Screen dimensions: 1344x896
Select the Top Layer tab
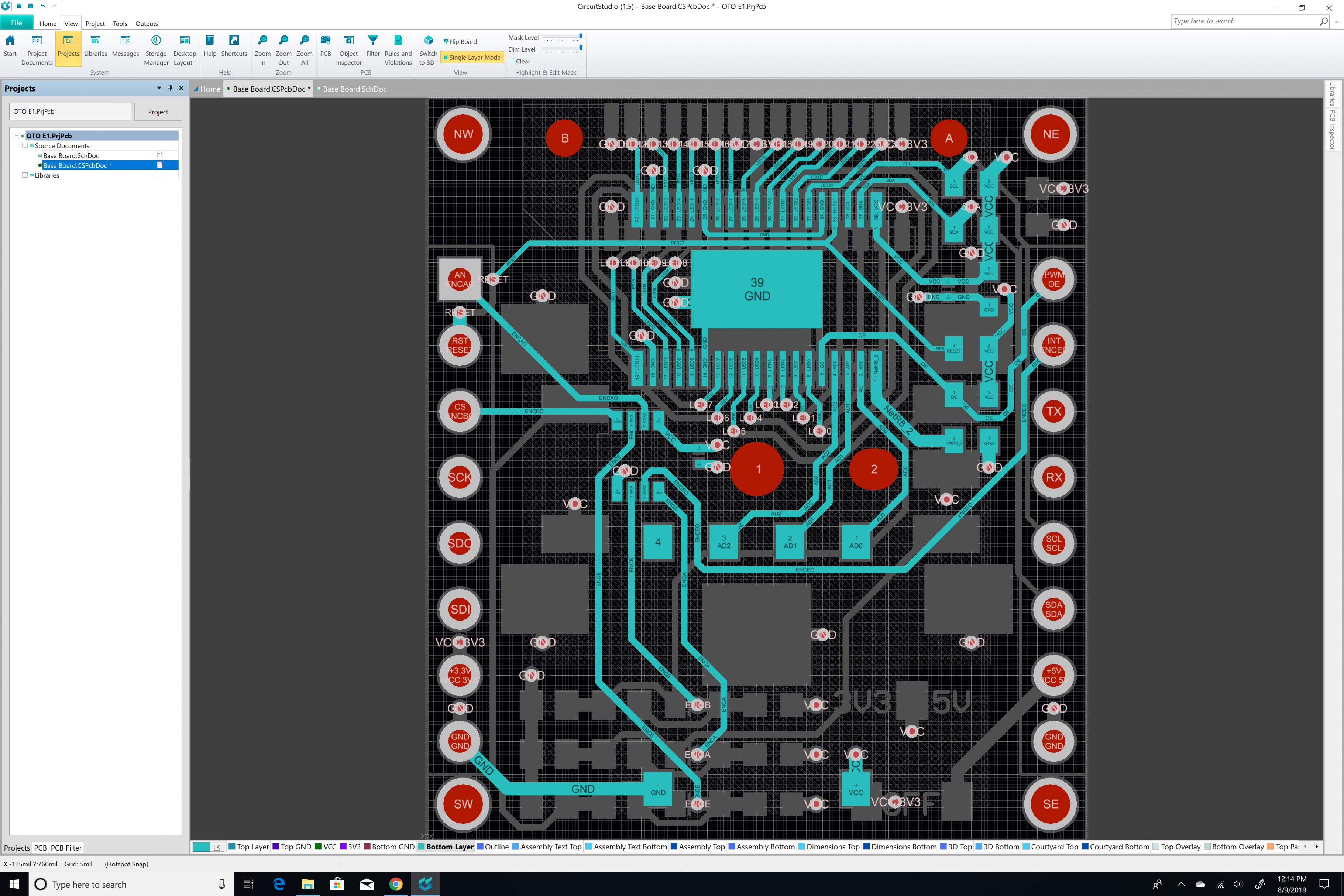coord(248,847)
